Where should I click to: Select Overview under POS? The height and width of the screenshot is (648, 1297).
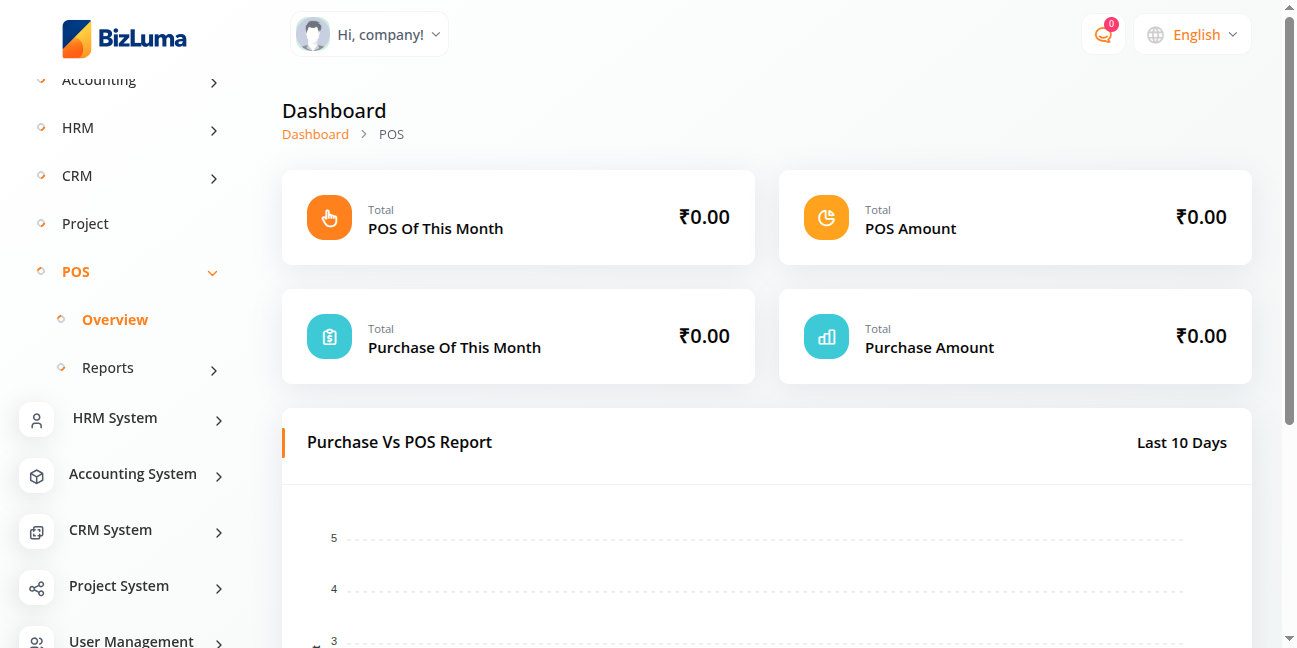click(115, 320)
